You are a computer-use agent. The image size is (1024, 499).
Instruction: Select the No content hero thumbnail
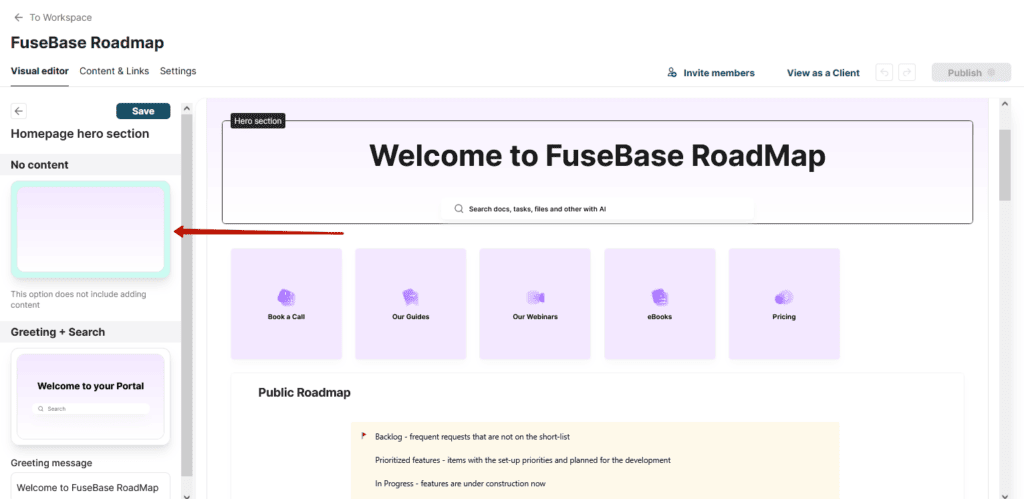point(91,229)
